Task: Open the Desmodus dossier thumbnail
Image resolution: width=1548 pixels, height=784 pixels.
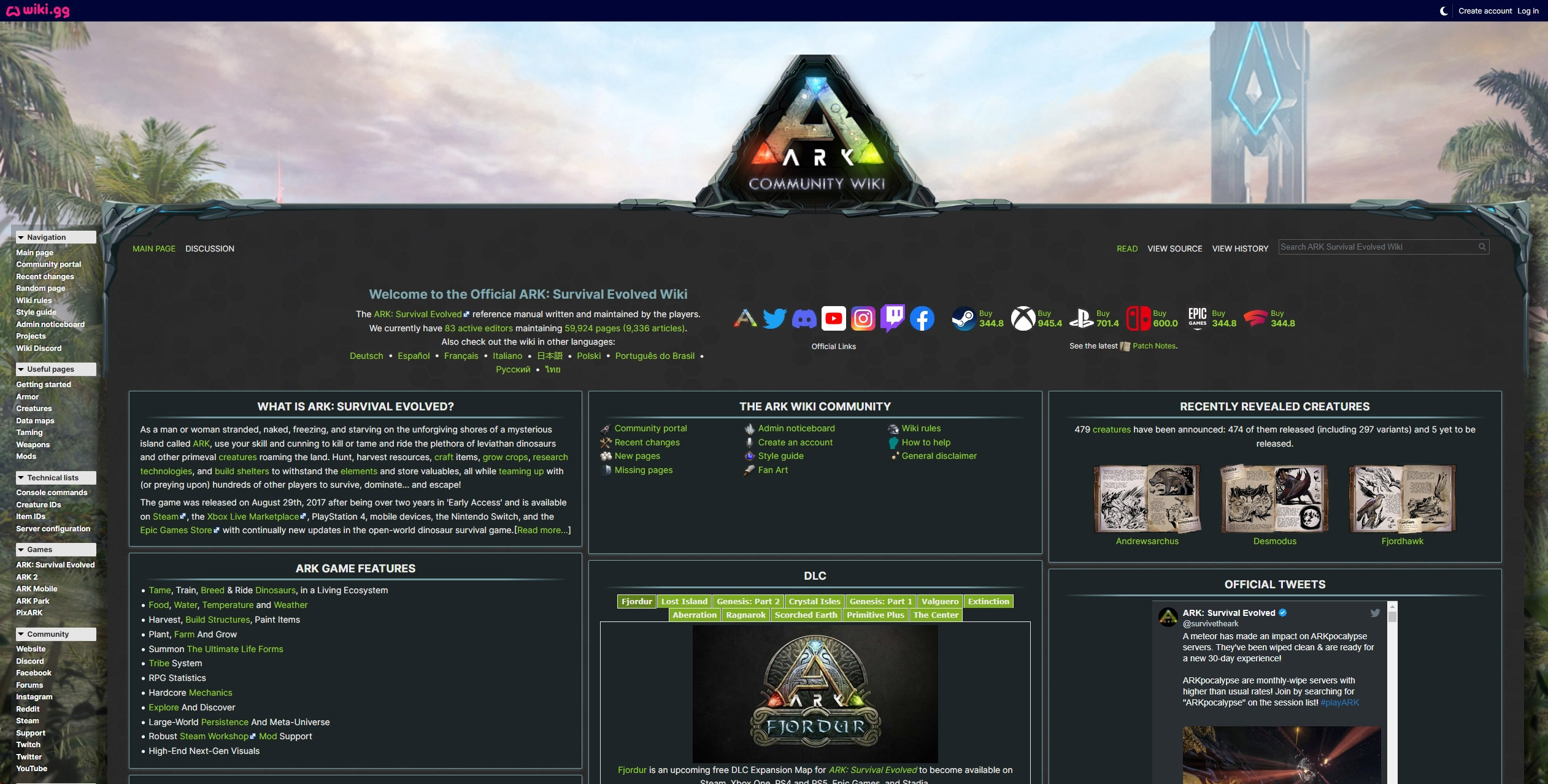Action: coord(1274,499)
